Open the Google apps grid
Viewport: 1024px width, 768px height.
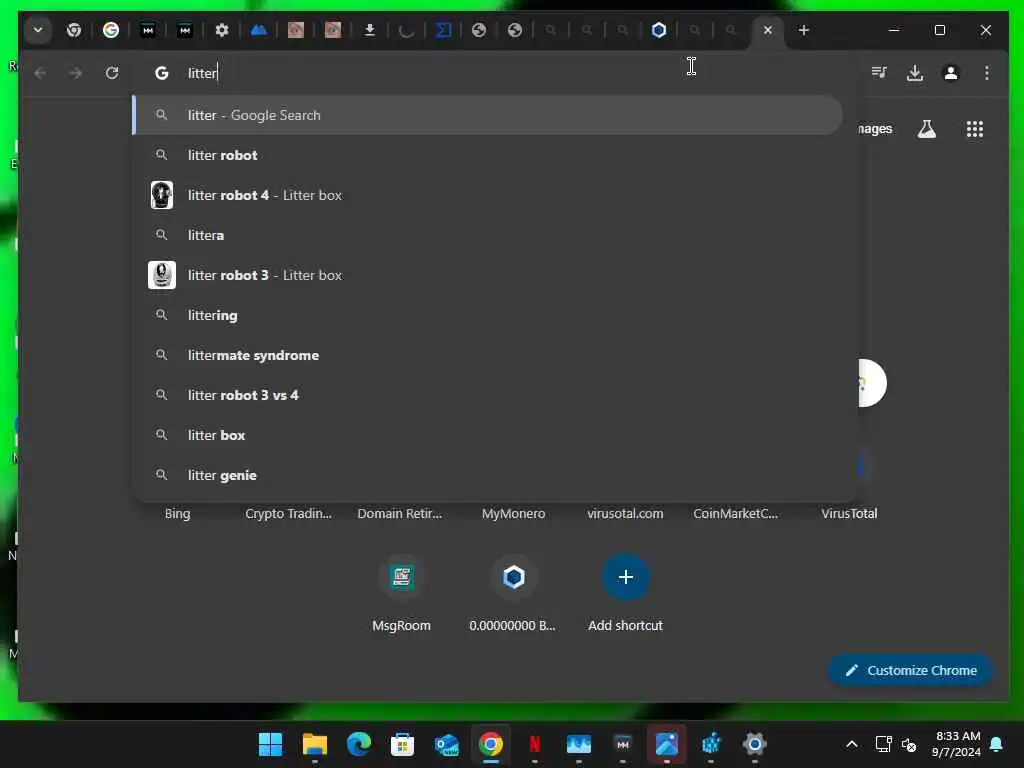tap(974, 129)
